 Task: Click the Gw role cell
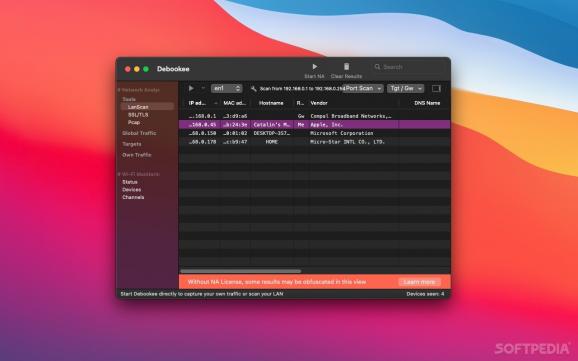point(301,116)
